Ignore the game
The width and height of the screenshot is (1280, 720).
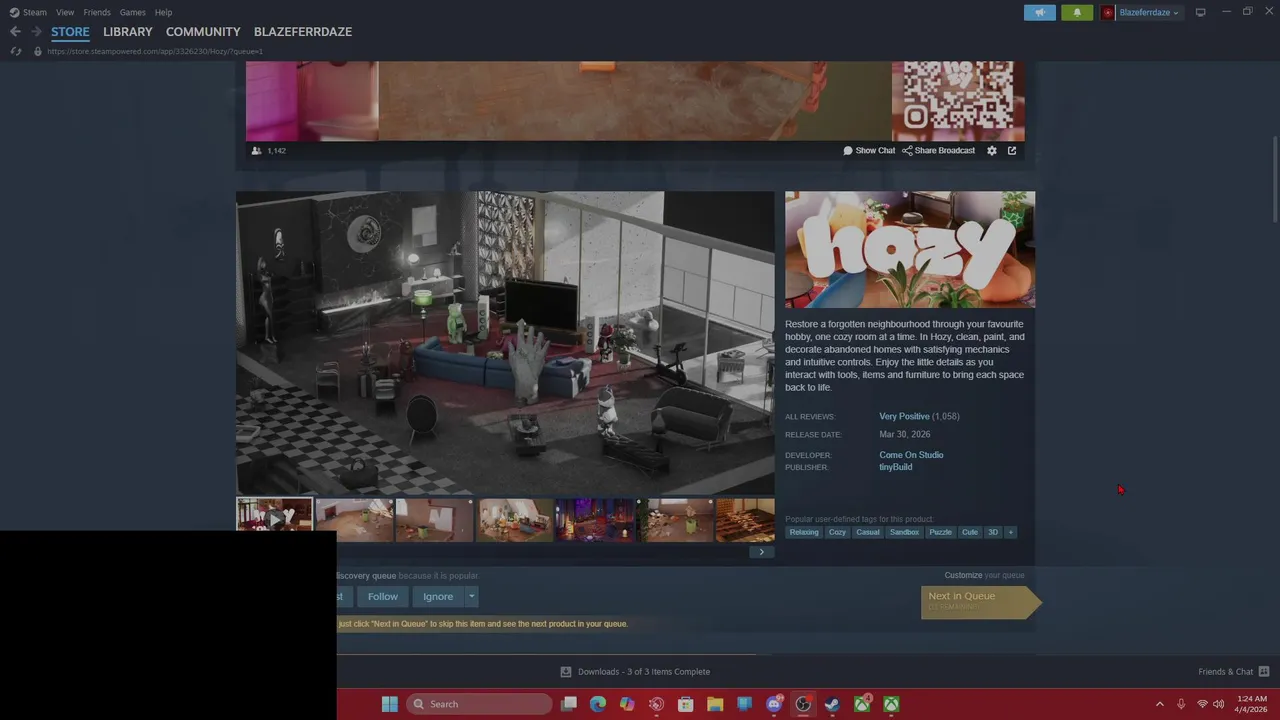pyautogui.click(x=438, y=597)
